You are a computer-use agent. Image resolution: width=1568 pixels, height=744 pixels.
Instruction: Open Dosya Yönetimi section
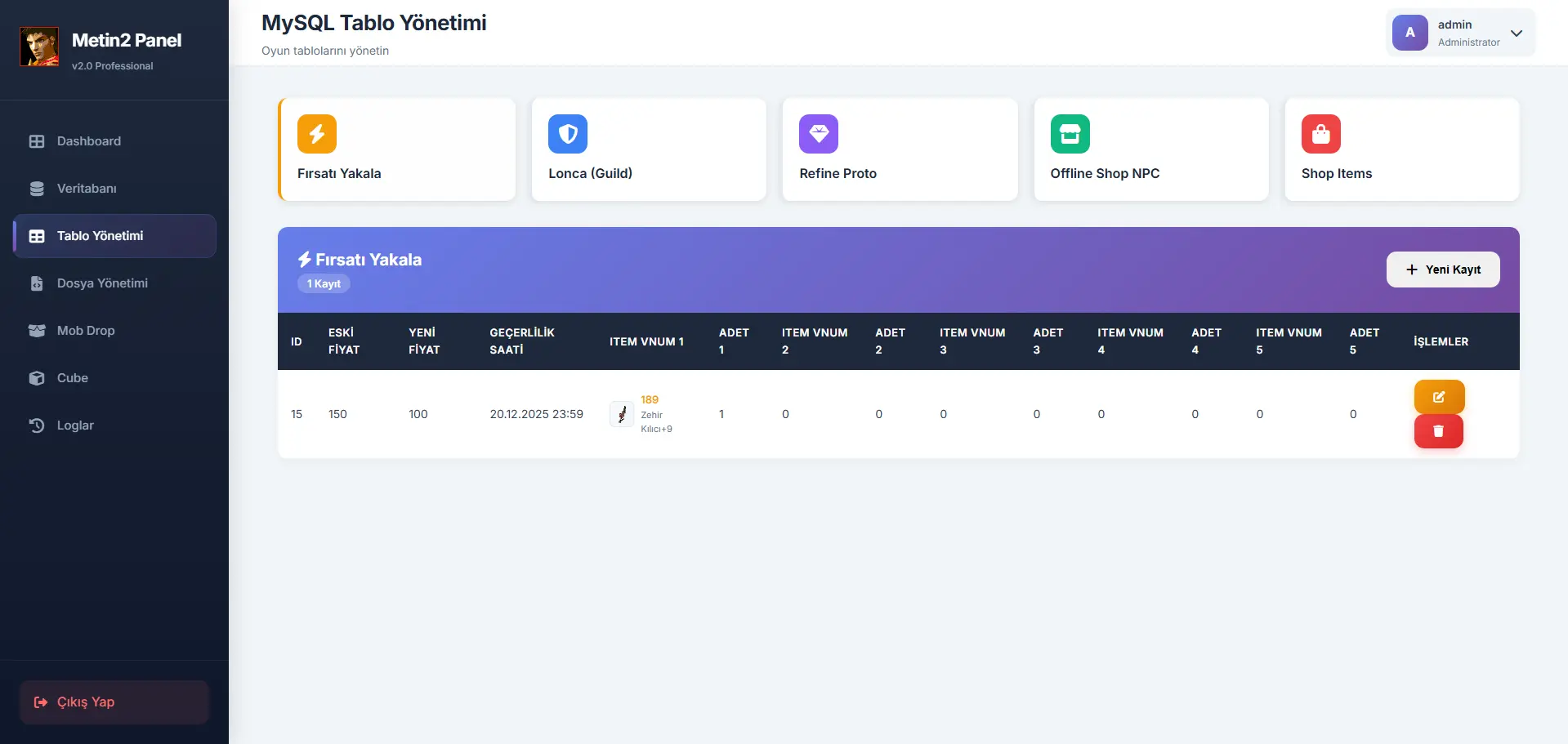pyautogui.click(x=102, y=283)
